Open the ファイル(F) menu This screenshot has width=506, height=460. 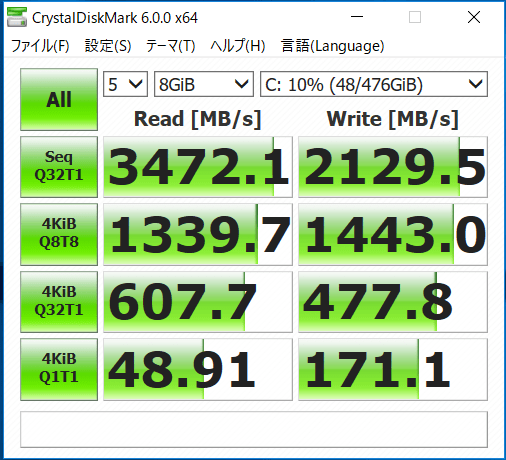pos(40,46)
